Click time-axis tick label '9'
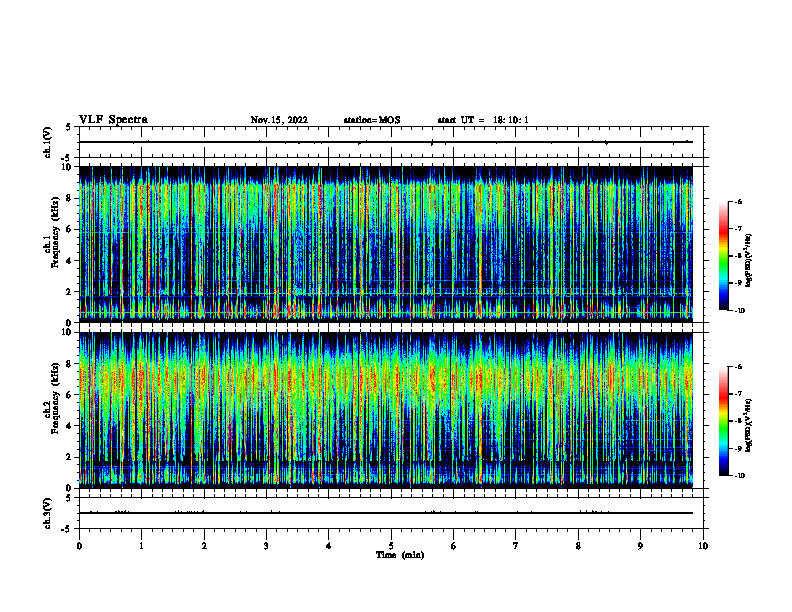The image size is (792, 612). tap(640, 546)
